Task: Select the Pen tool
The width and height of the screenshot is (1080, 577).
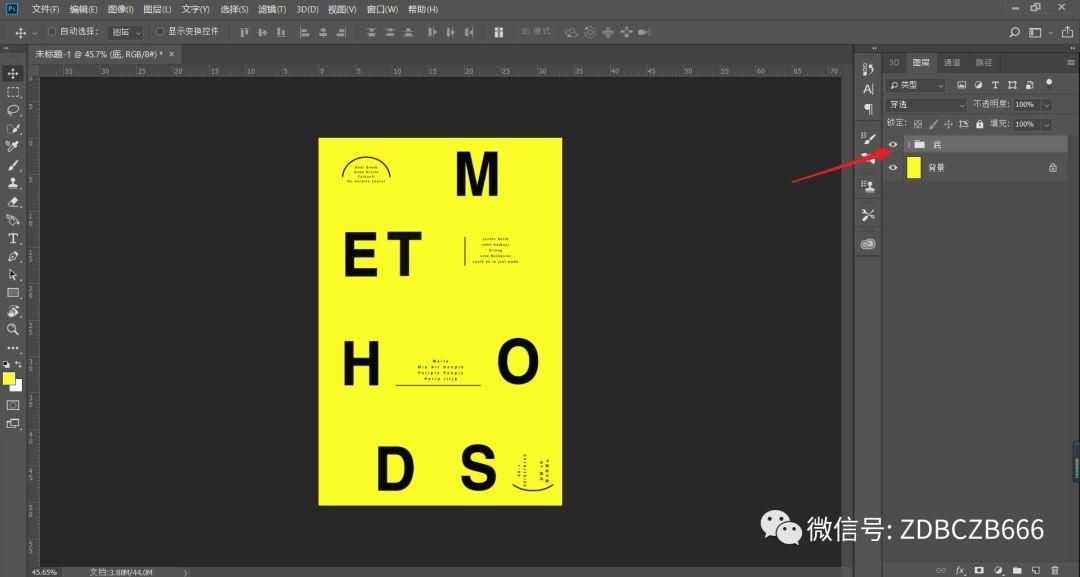Action: click(13, 256)
